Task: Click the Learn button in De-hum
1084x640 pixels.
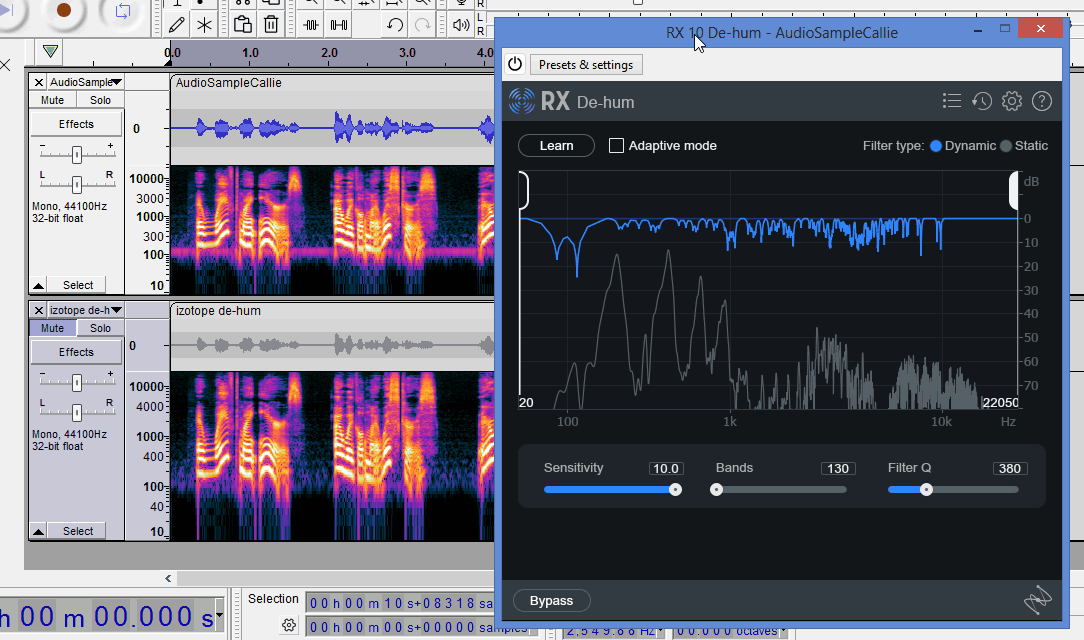Action: 557,146
